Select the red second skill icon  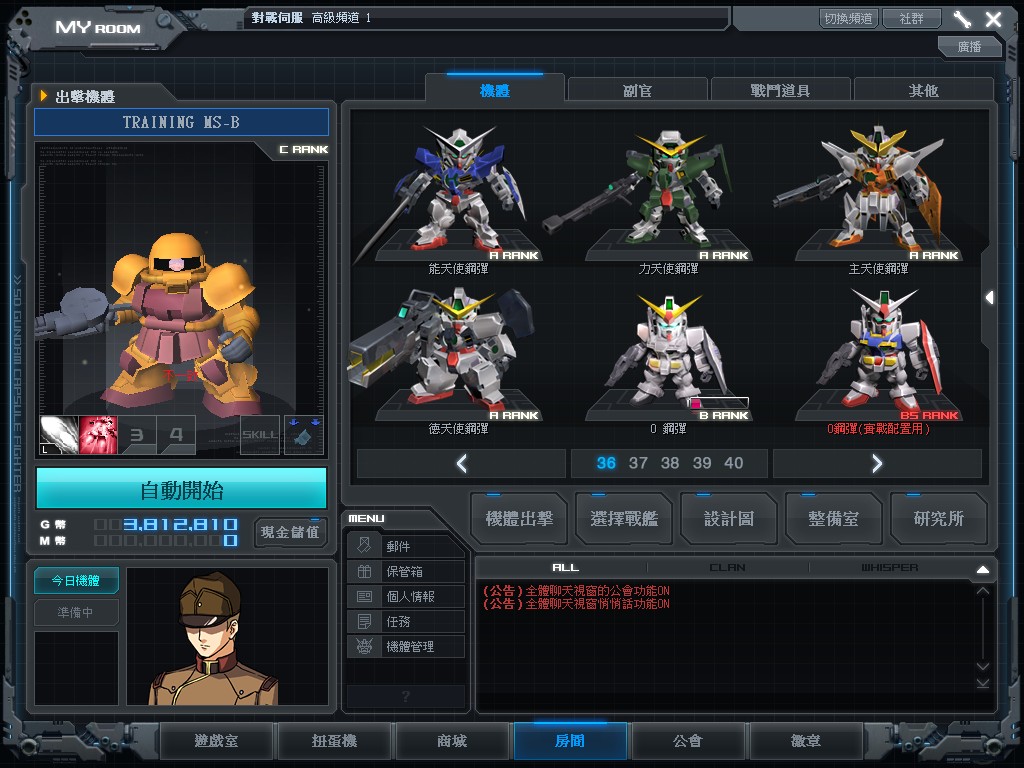(x=98, y=434)
